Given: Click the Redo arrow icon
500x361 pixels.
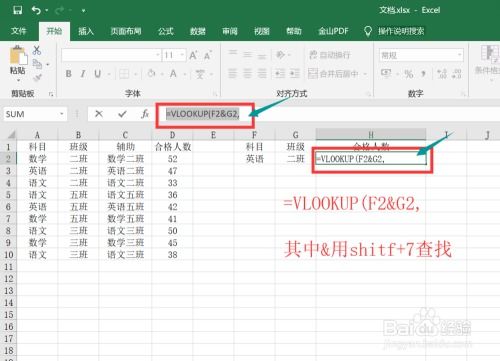Looking at the screenshot, I should pyautogui.click(x=60, y=11).
